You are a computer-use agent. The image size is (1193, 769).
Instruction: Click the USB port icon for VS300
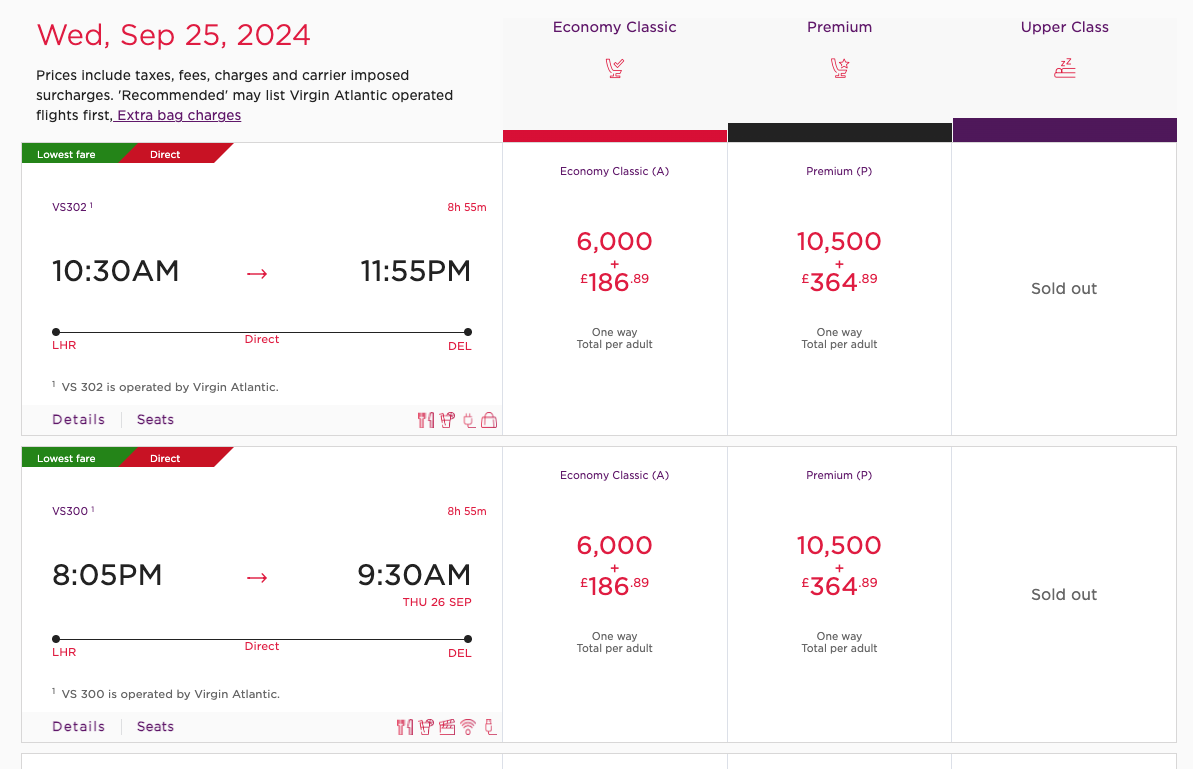coord(490,727)
